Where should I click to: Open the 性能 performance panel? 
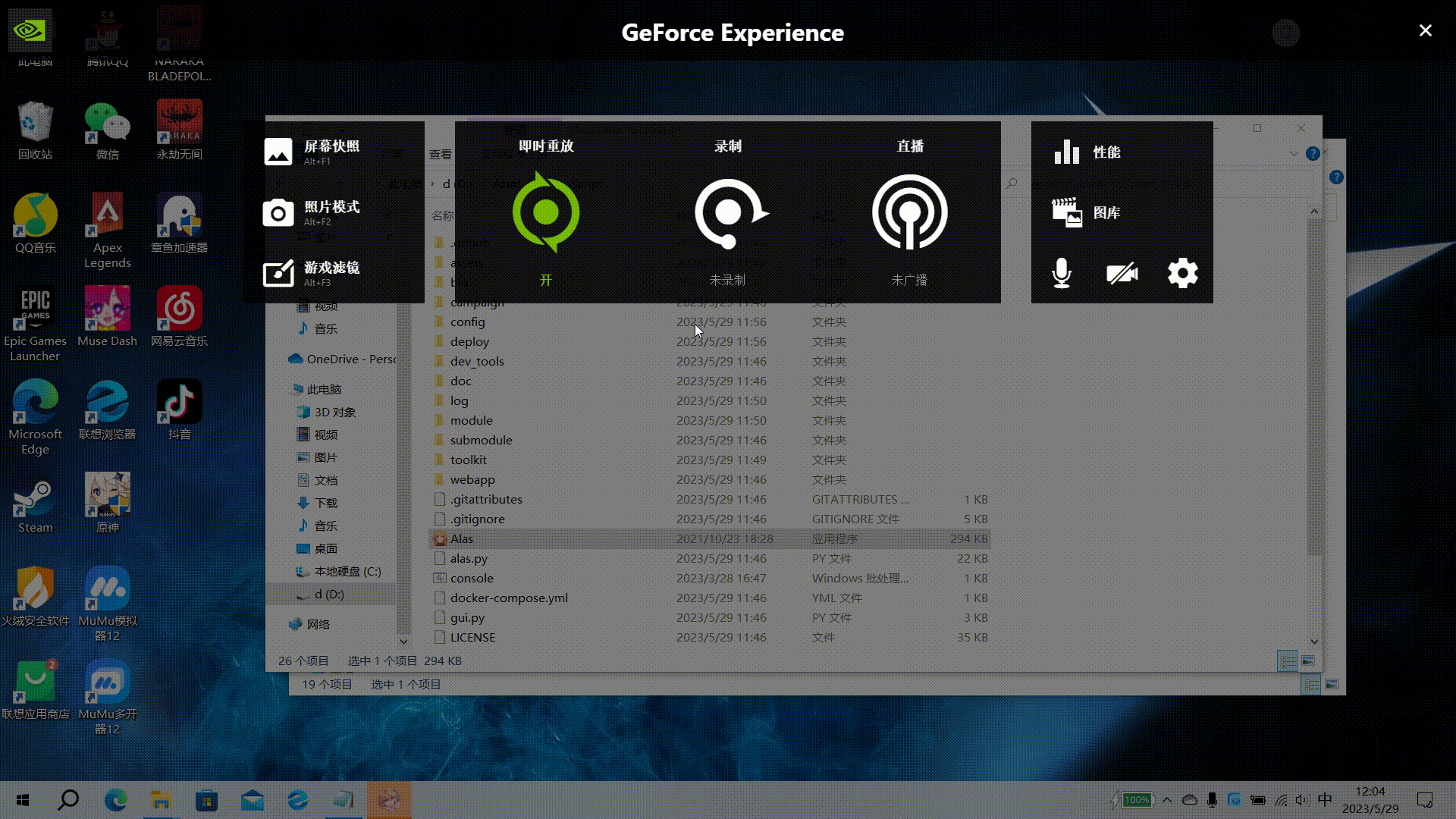(1087, 152)
